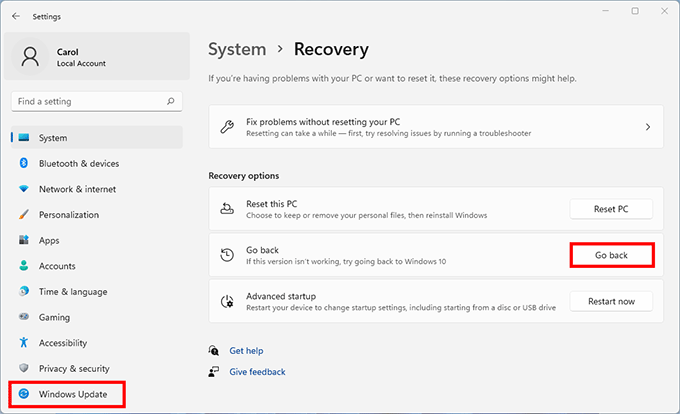
Task: Close the Settings window
Action: (x=664, y=11)
